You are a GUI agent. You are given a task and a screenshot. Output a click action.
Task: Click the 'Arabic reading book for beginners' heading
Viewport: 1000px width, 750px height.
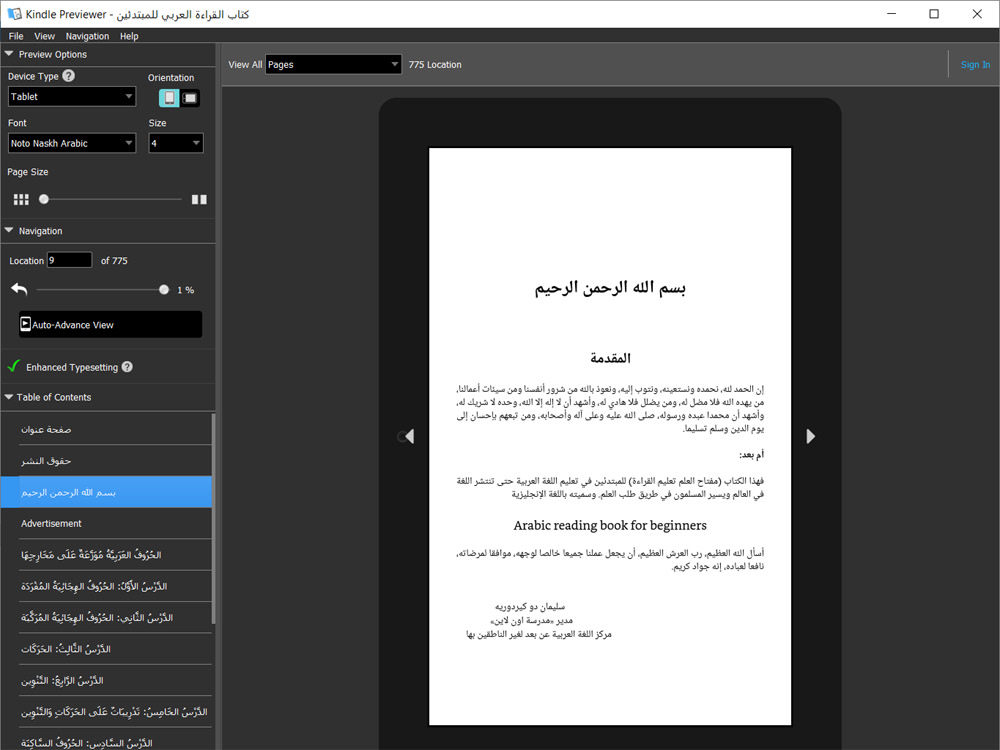pos(610,526)
